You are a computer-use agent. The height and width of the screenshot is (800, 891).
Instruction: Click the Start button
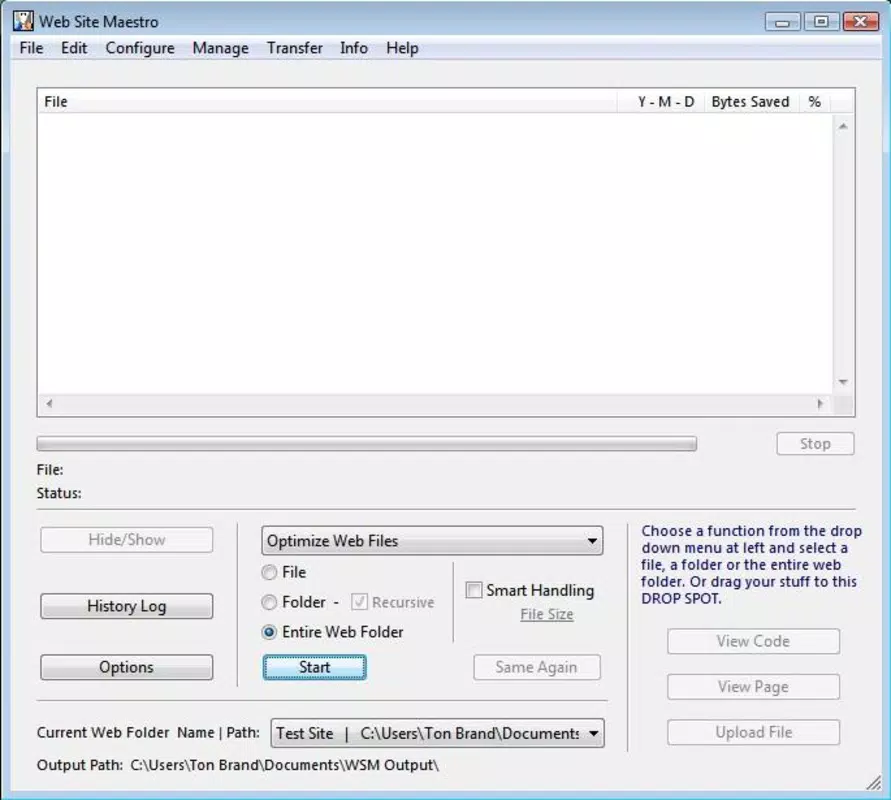coord(314,667)
